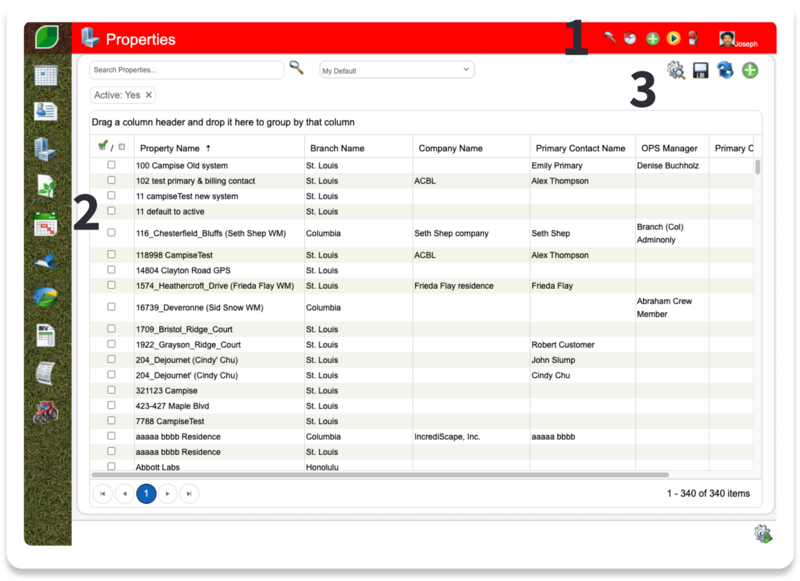Image resolution: width=800 pixels, height=581 pixels.
Task: Open the red tractor sidebar icon
Action: coord(45,412)
